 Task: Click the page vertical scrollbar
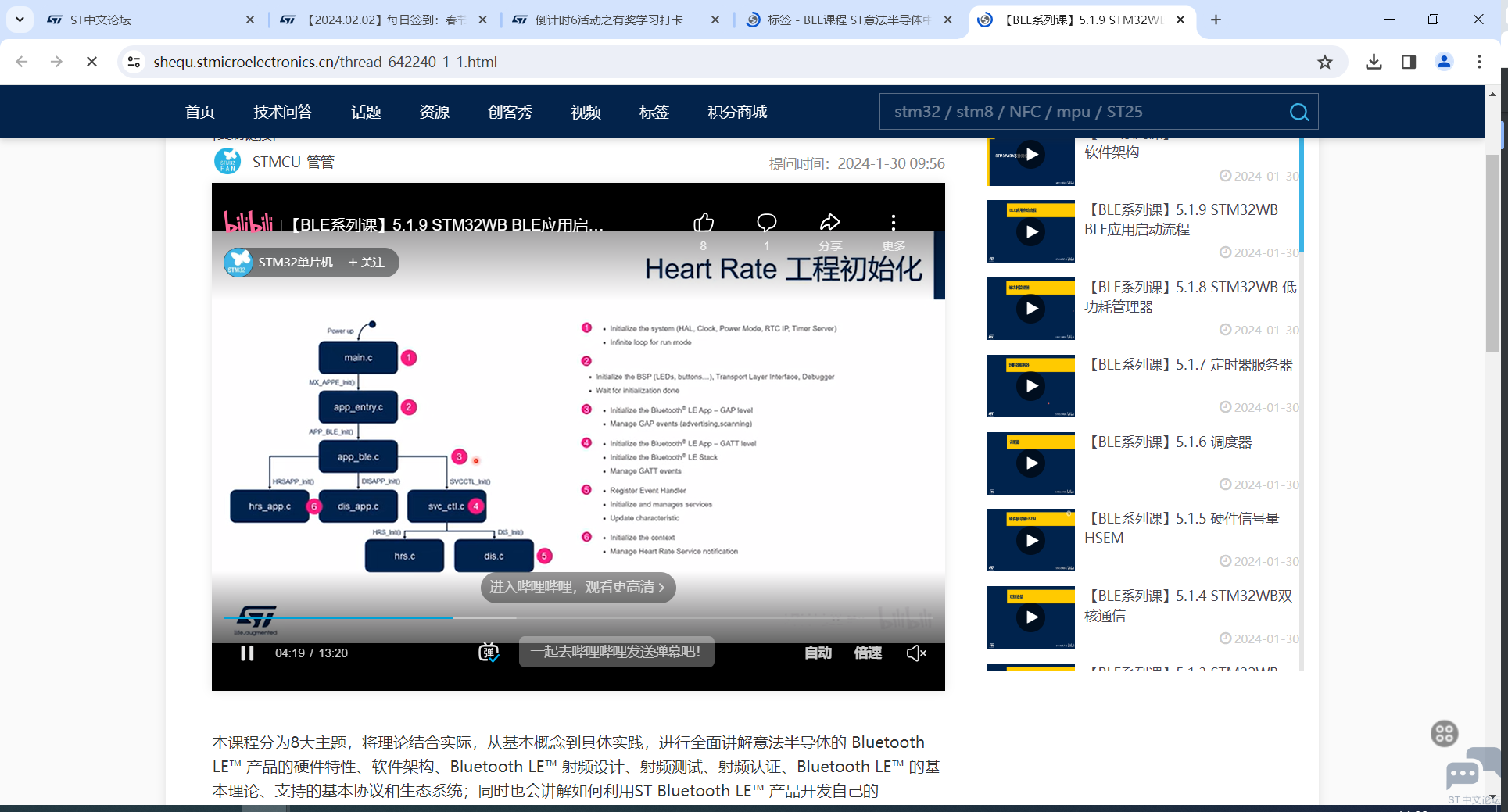(x=1492, y=252)
